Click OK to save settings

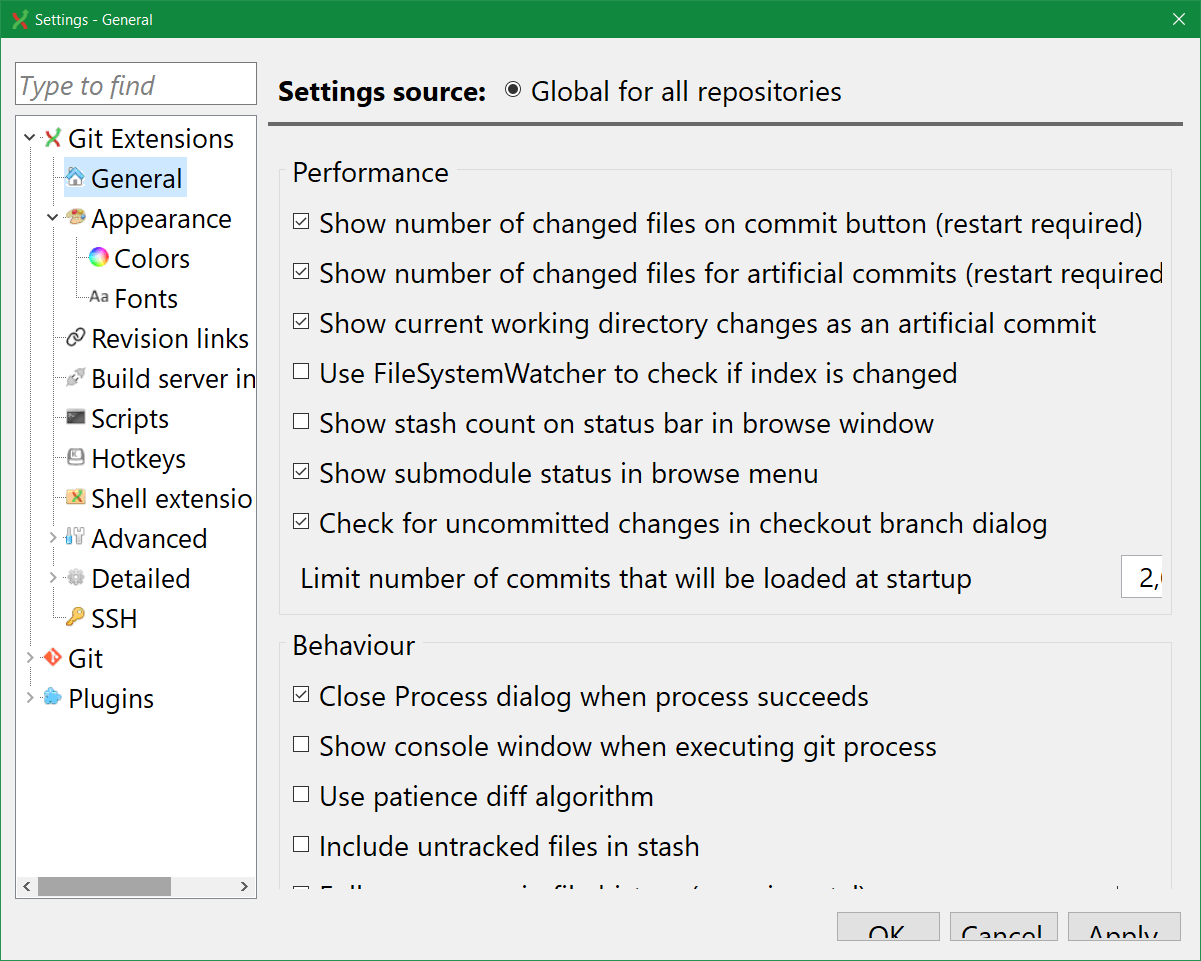887,927
